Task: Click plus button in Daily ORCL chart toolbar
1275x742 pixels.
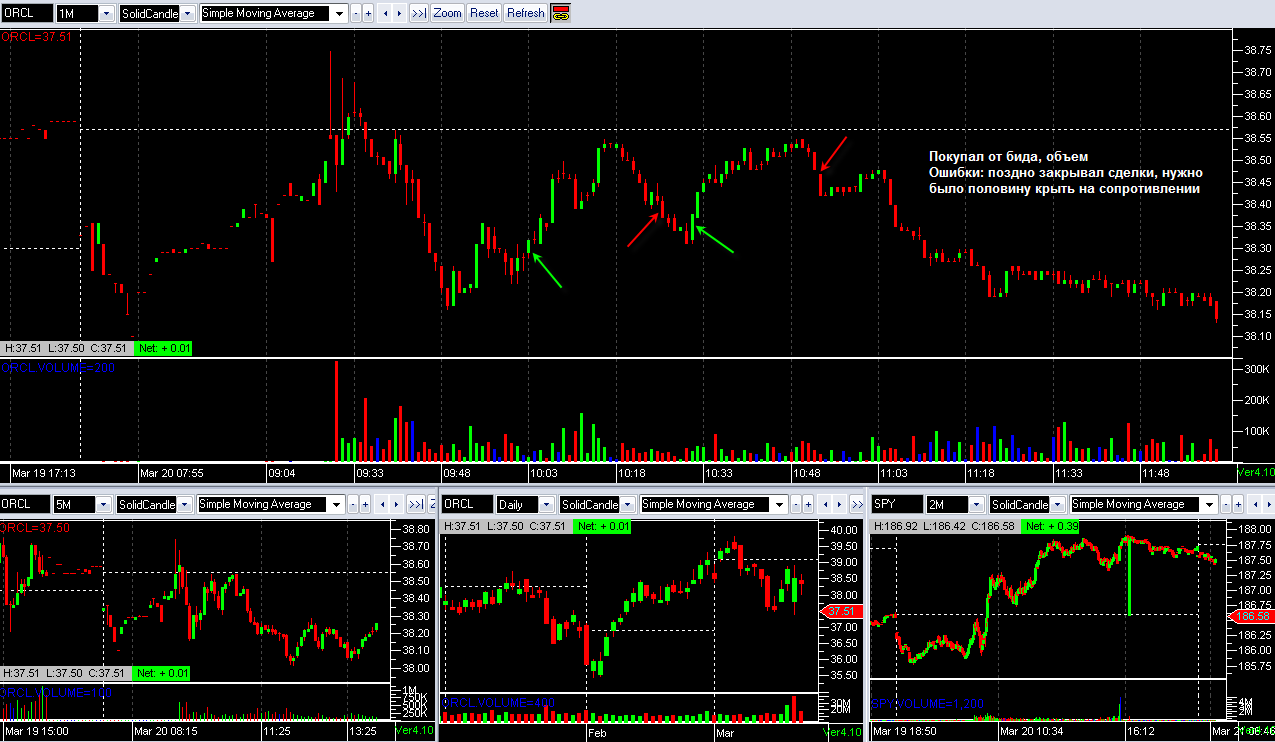Action: [808, 504]
